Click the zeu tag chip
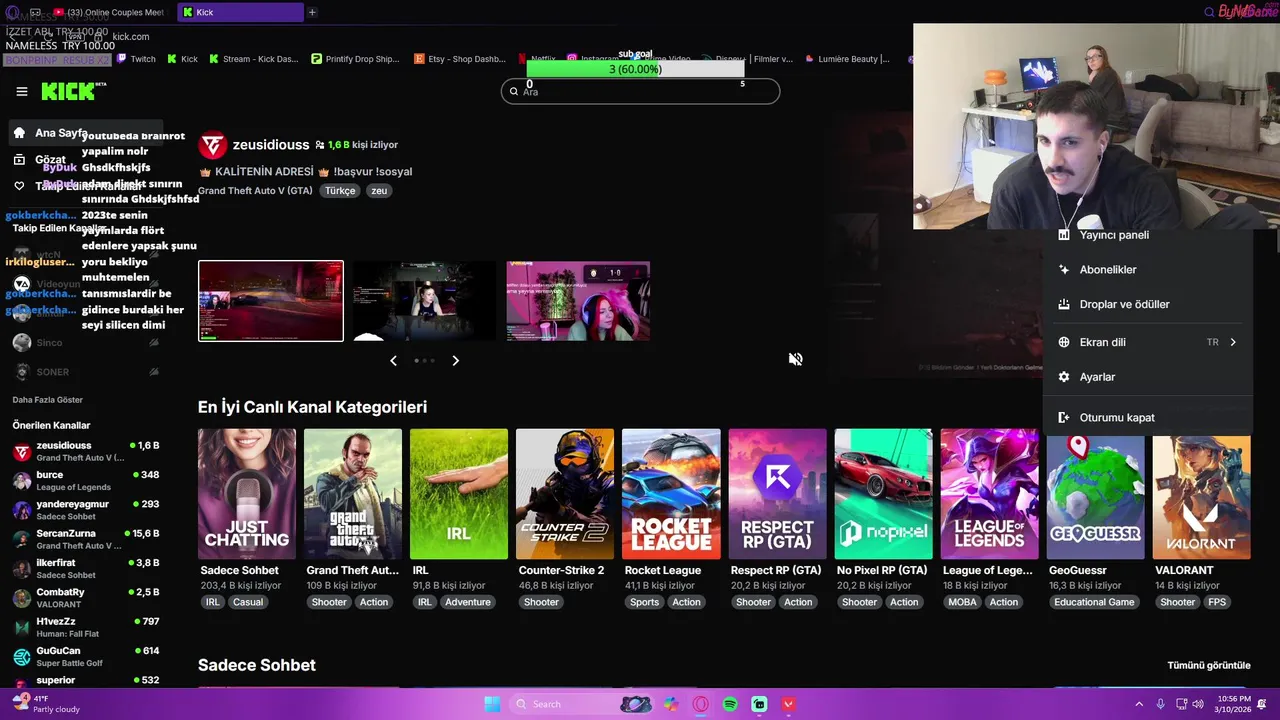Screen dimensions: 1280x720 pyautogui.click(x=379, y=191)
